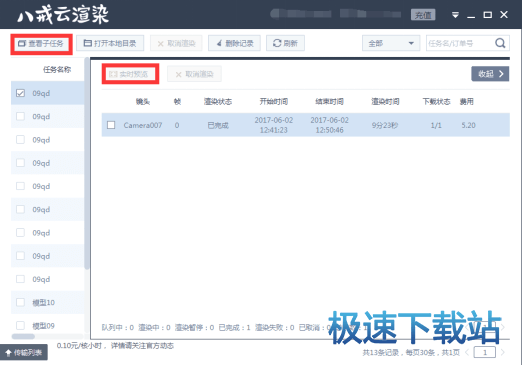Image resolution: width=522 pixels, height=365 pixels.
Task: Tick the Camera007 row checkbox
Action: point(111,125)
